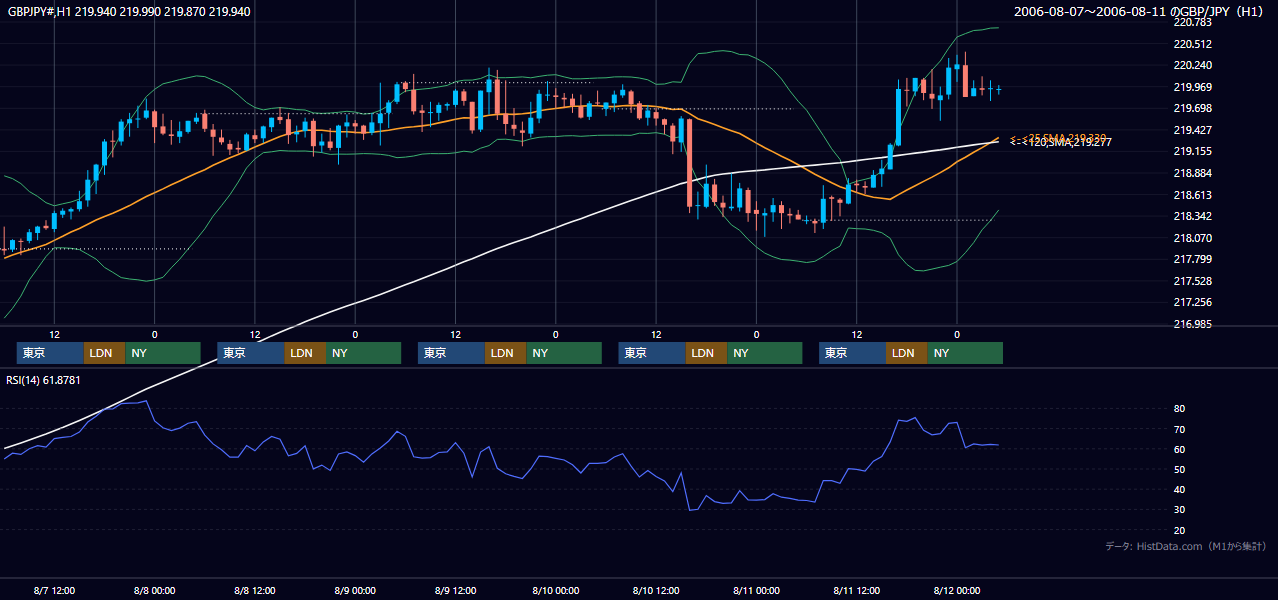Select the 8/8 00:00 time axis label
This screenshot has width=1278, height=600.
click(154, 590)
